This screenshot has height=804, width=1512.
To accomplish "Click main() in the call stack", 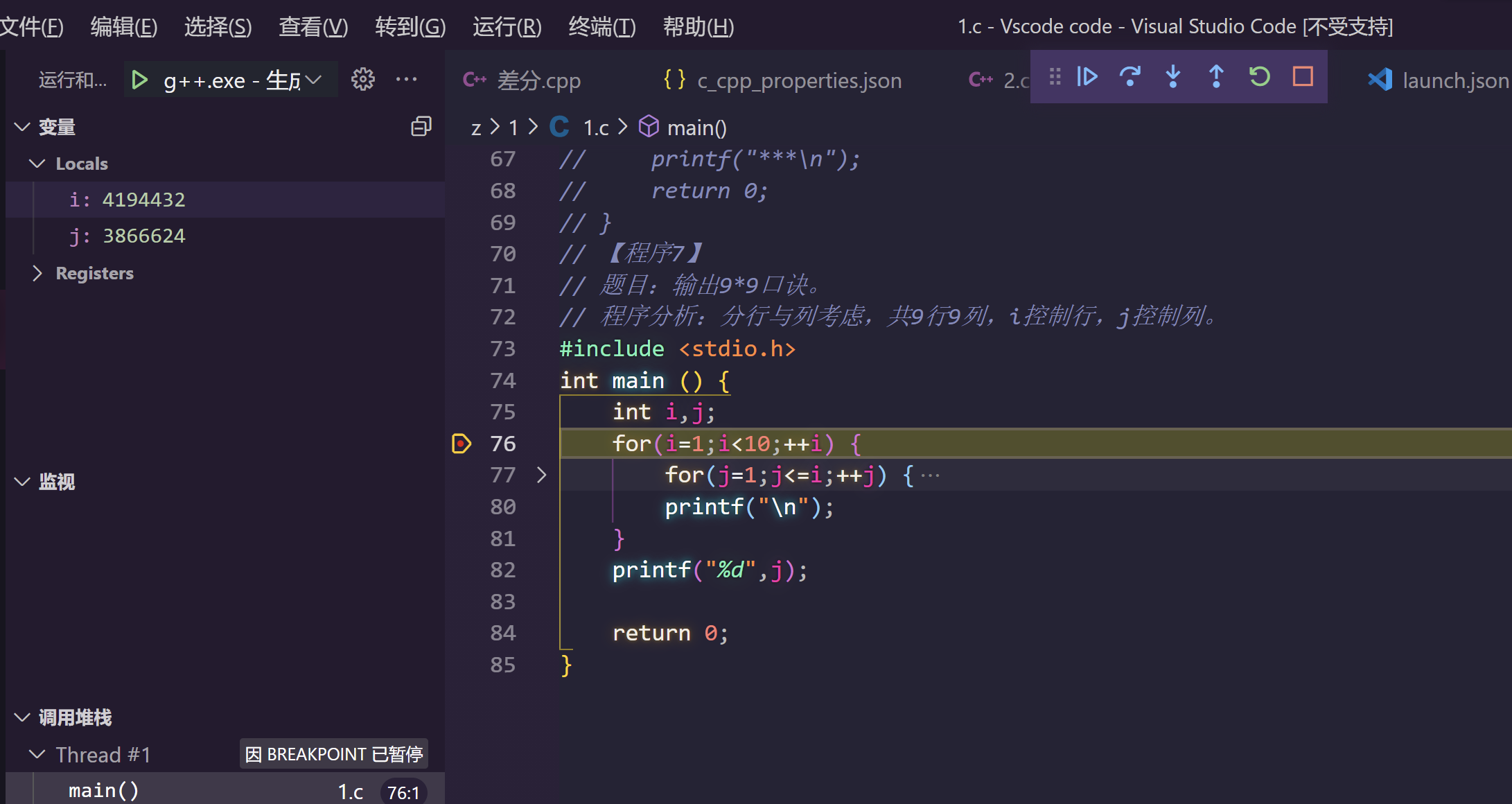I will tap(103, 789).
